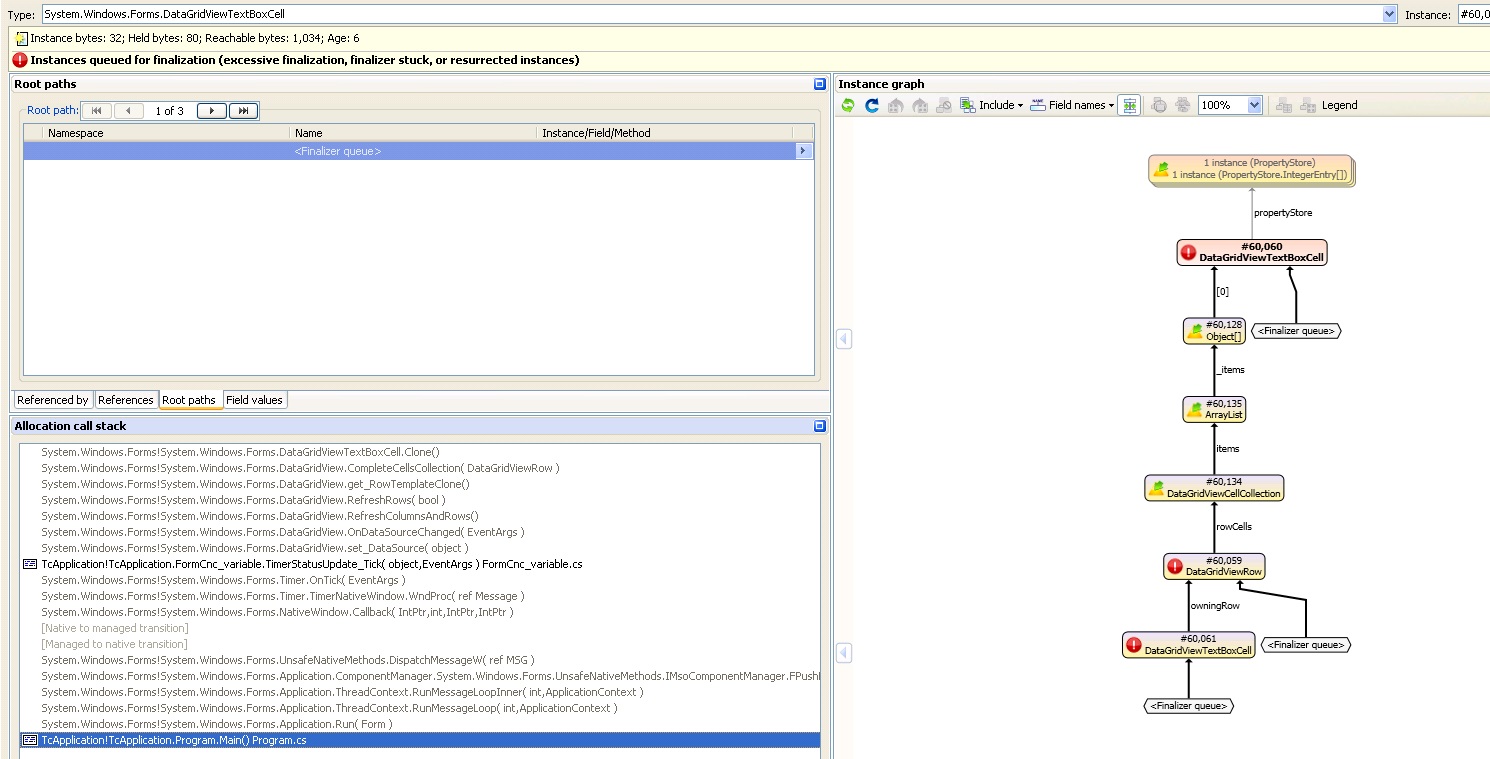Switch to the Field values tab

tap(254, 400)
